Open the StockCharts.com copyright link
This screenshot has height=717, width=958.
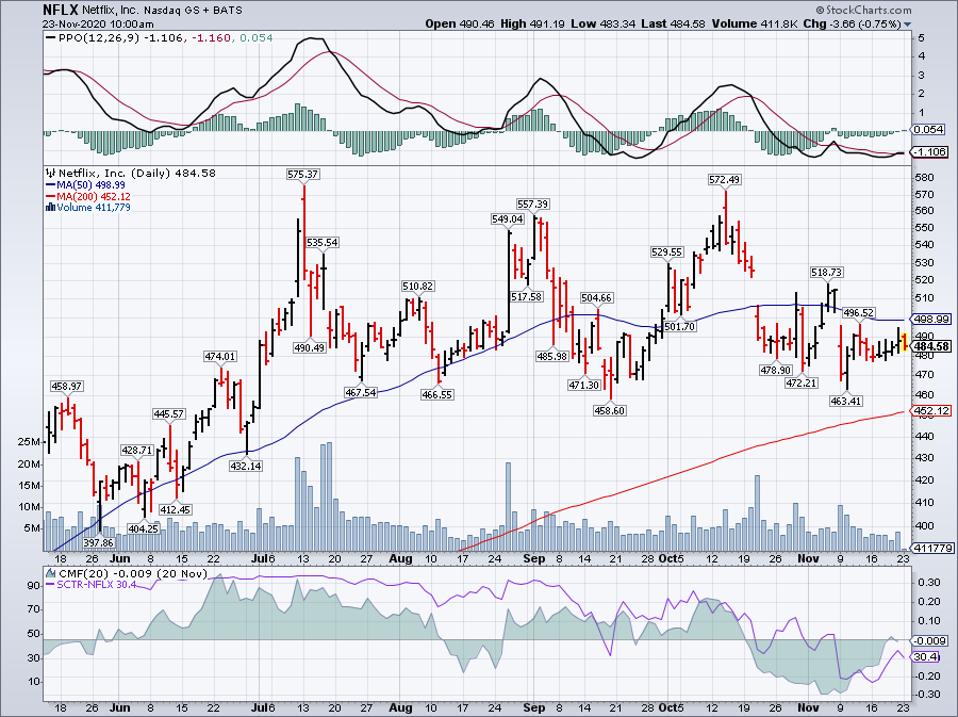coord(863,10)
